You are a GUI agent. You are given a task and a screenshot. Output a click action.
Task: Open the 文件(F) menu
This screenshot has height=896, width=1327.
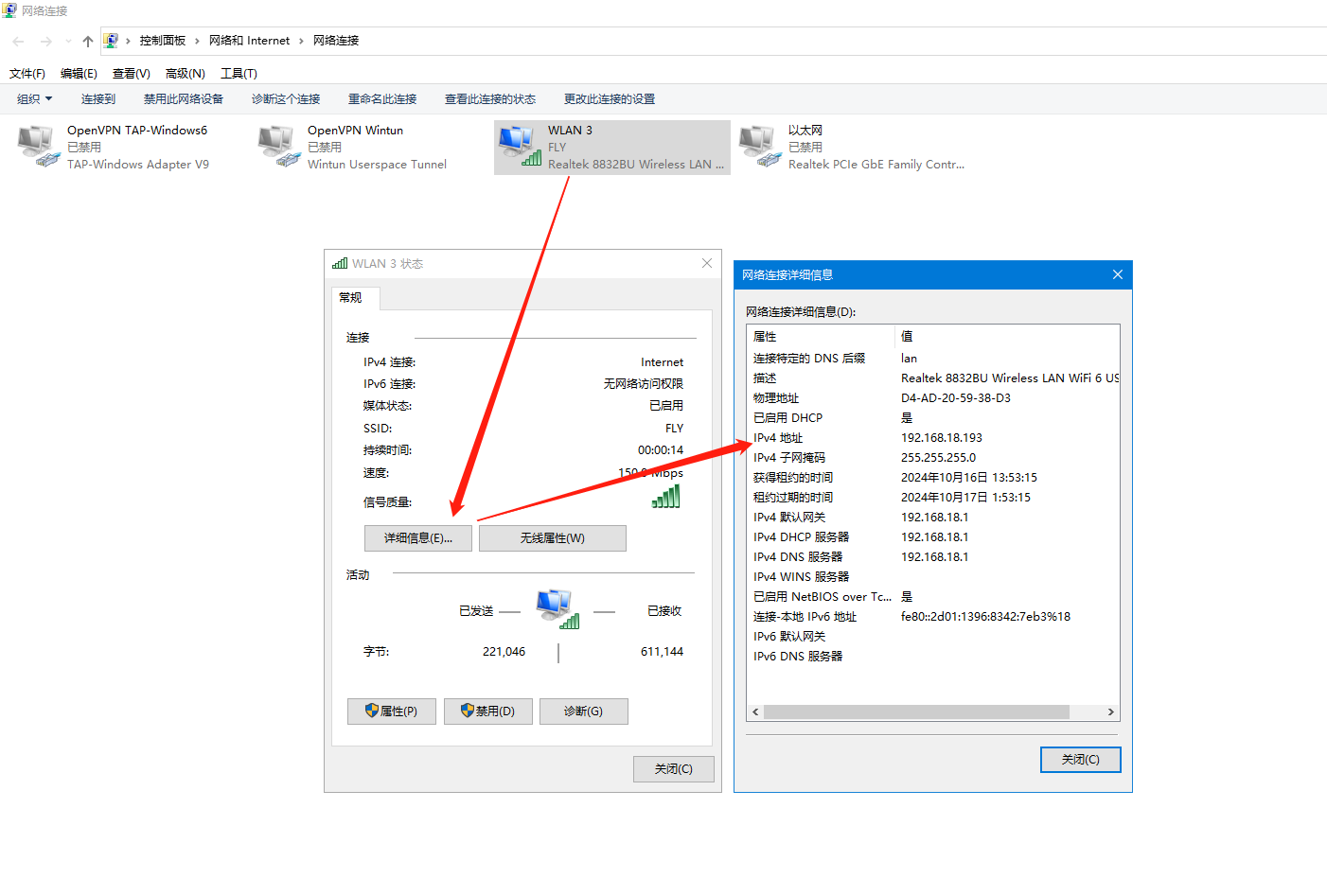(x=27, y=74)
